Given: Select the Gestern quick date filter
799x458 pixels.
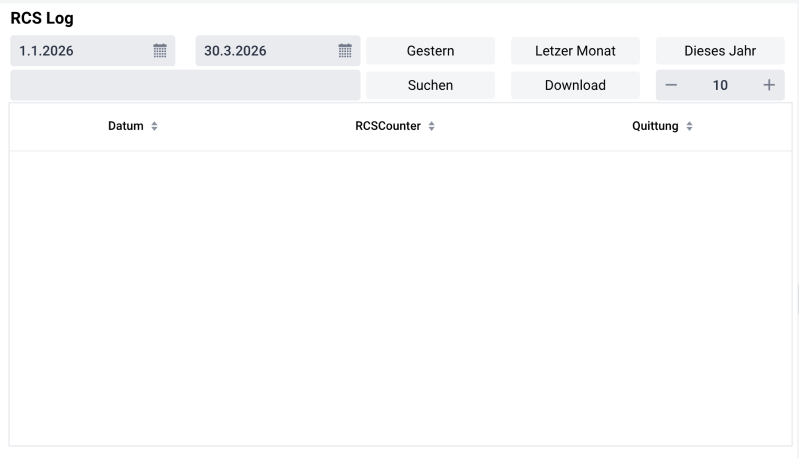Looking at the screenshot, I should point(430,51).
